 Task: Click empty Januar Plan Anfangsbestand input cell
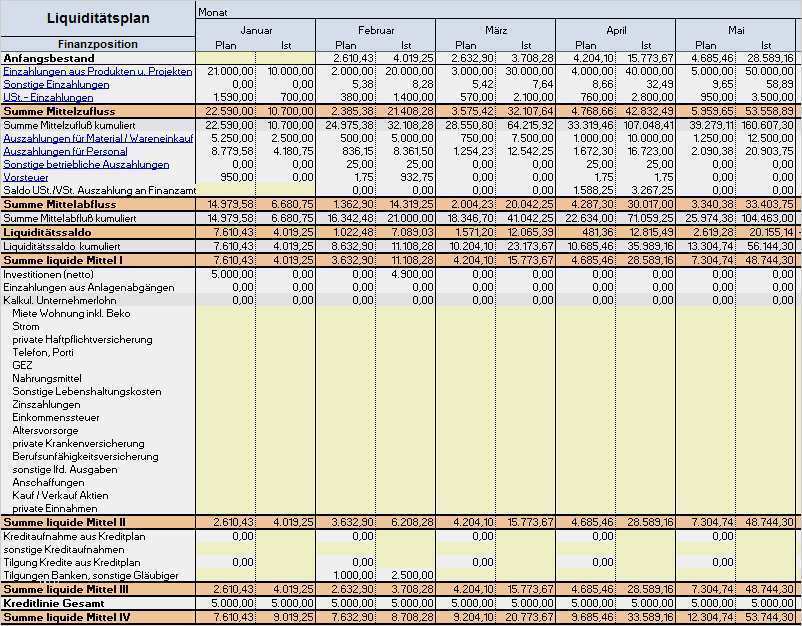[226, 58]
